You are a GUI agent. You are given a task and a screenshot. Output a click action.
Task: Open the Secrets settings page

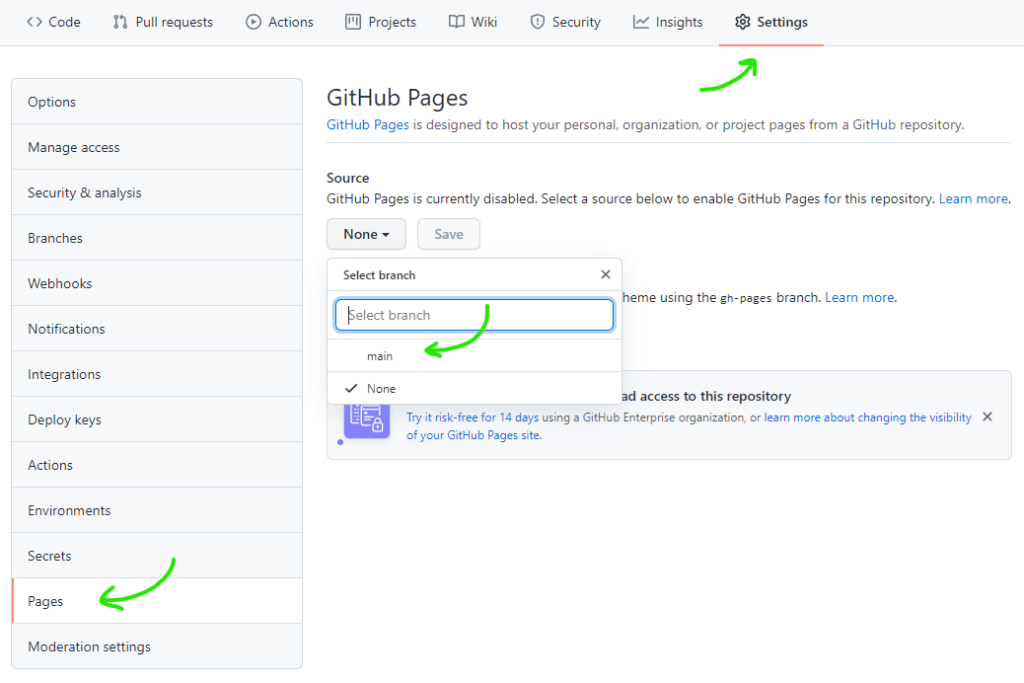point(157,556)
